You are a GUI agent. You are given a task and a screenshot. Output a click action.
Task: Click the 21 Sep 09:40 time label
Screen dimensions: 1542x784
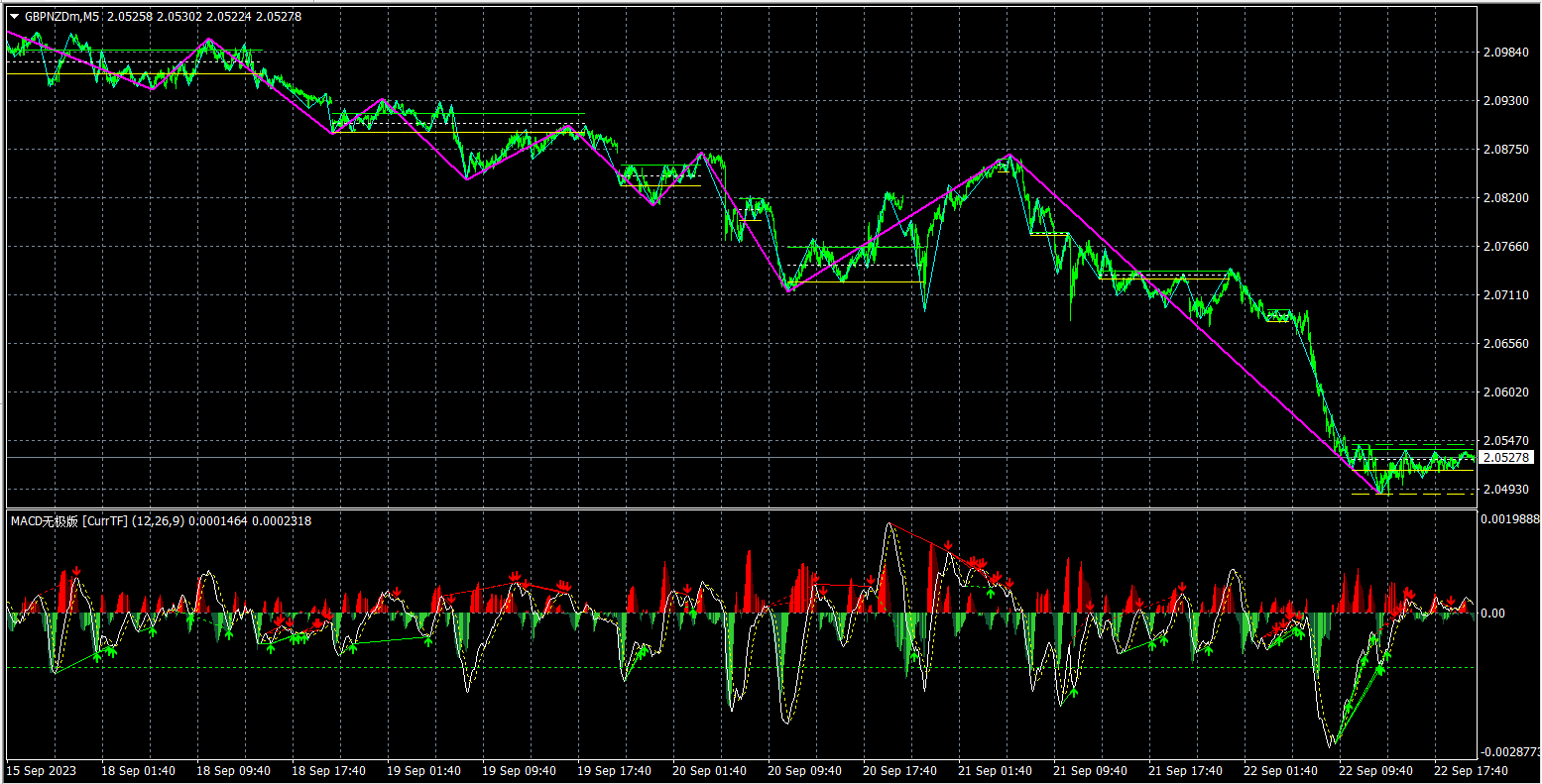point(1091,771)
